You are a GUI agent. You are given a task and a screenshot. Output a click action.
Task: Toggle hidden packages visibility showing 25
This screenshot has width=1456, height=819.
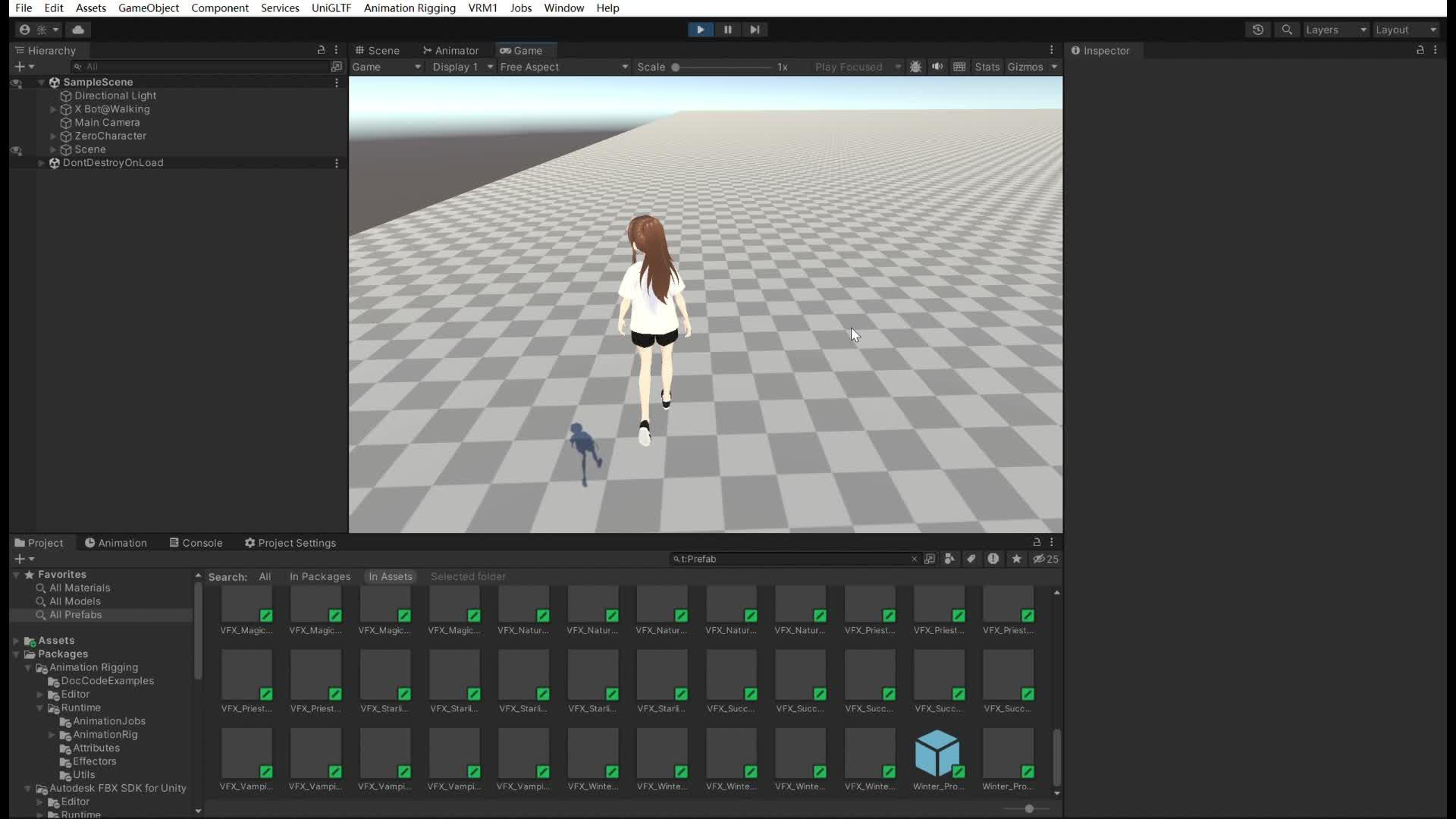point(1046,559)
